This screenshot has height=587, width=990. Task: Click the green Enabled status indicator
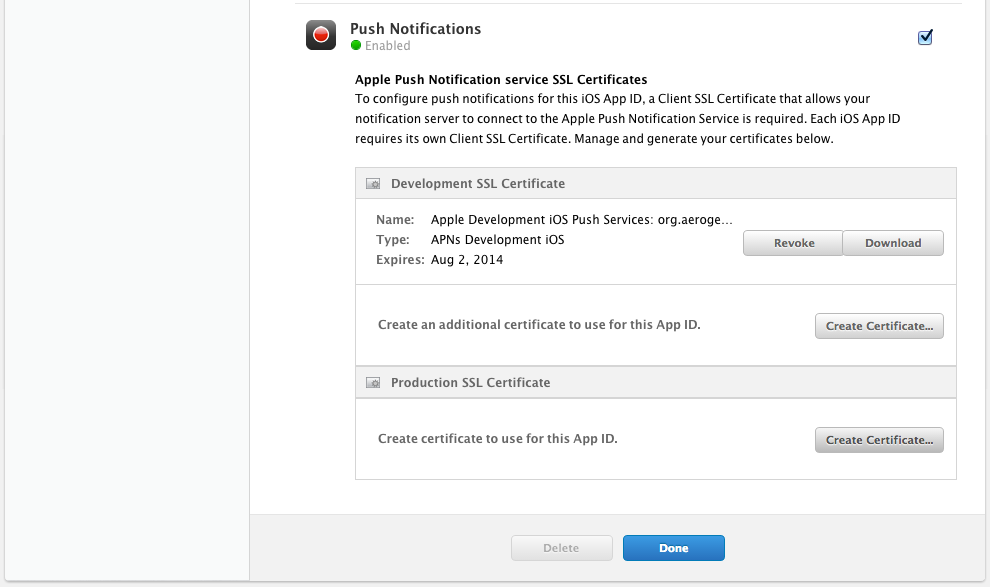[x=356, y=45]
